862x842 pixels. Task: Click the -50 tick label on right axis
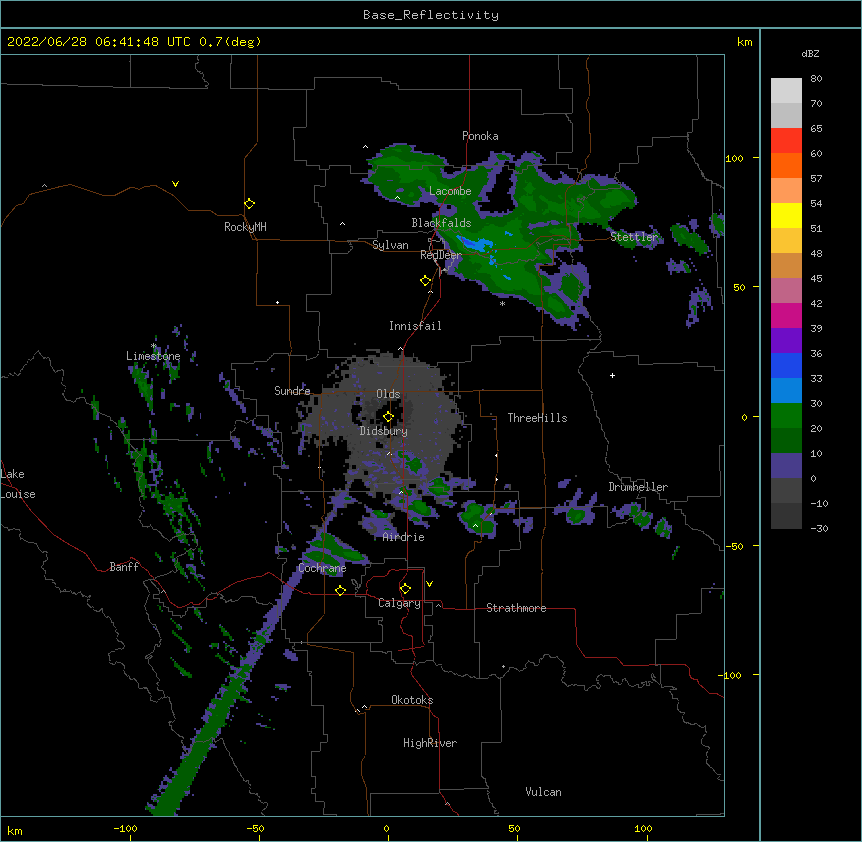(x=734, y=546)
